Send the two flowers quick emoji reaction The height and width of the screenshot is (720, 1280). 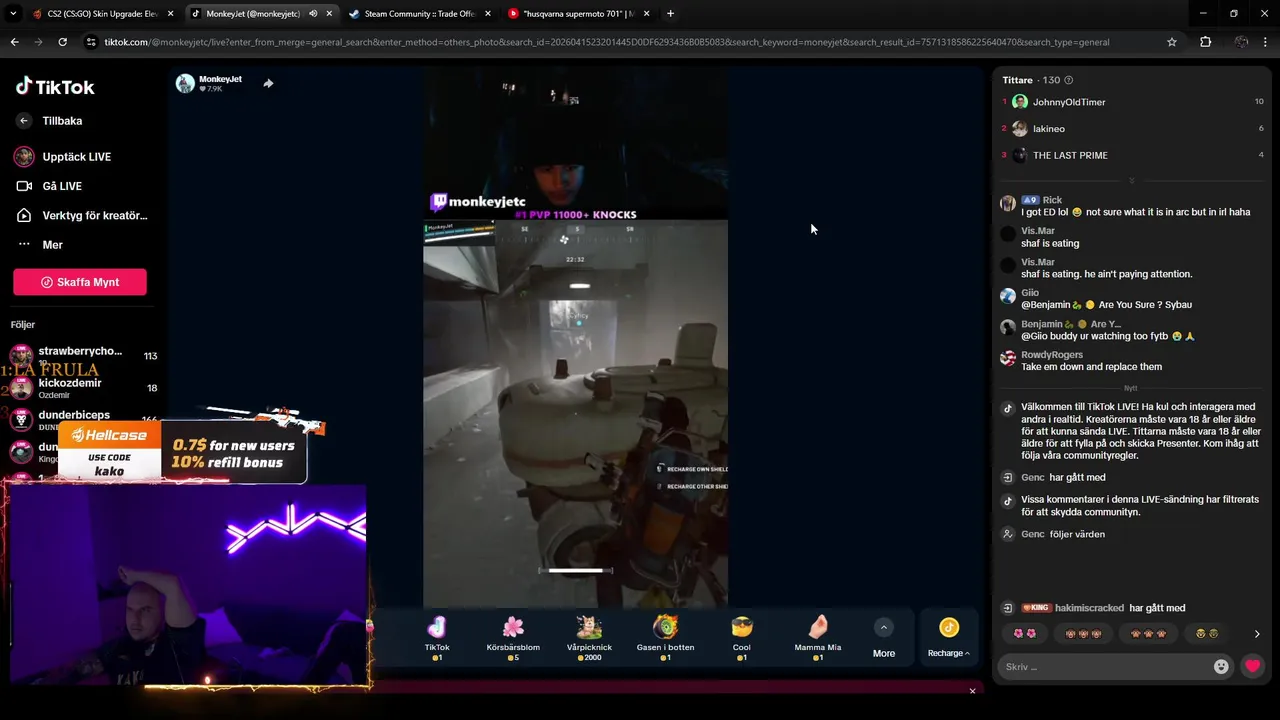[x=1025, y=634]
